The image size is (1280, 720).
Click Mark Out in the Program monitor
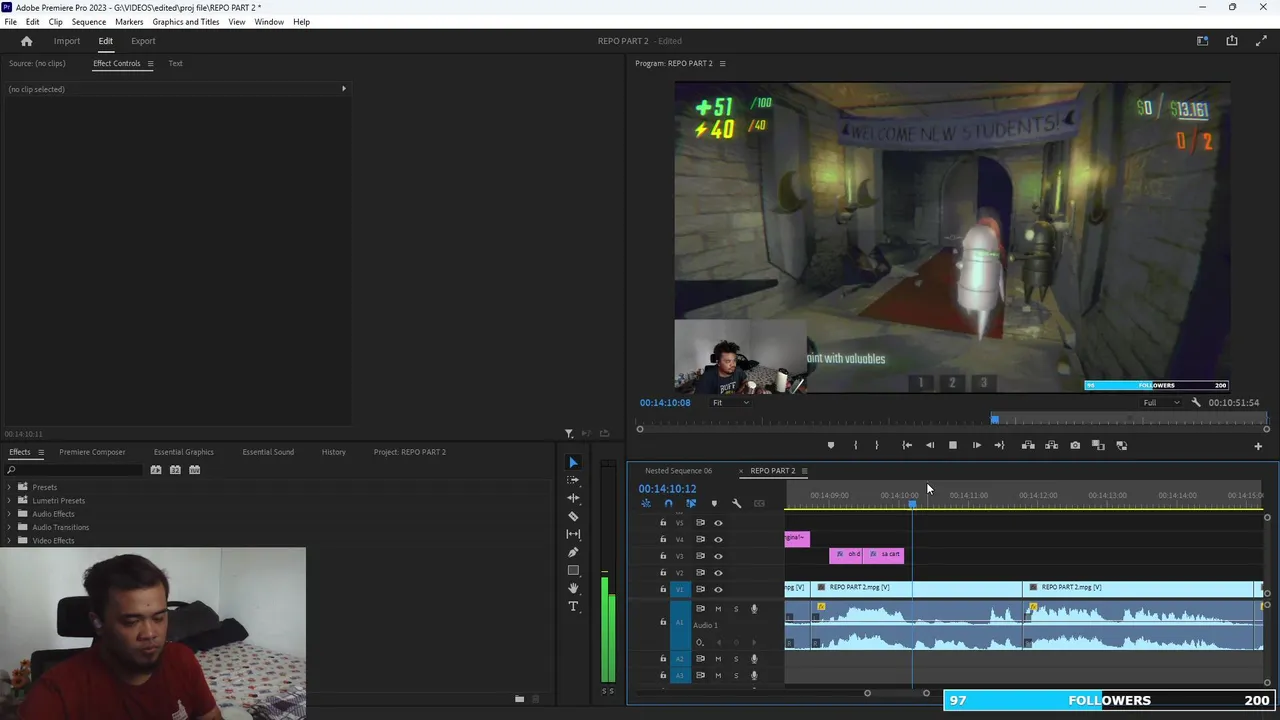(877, 445)
